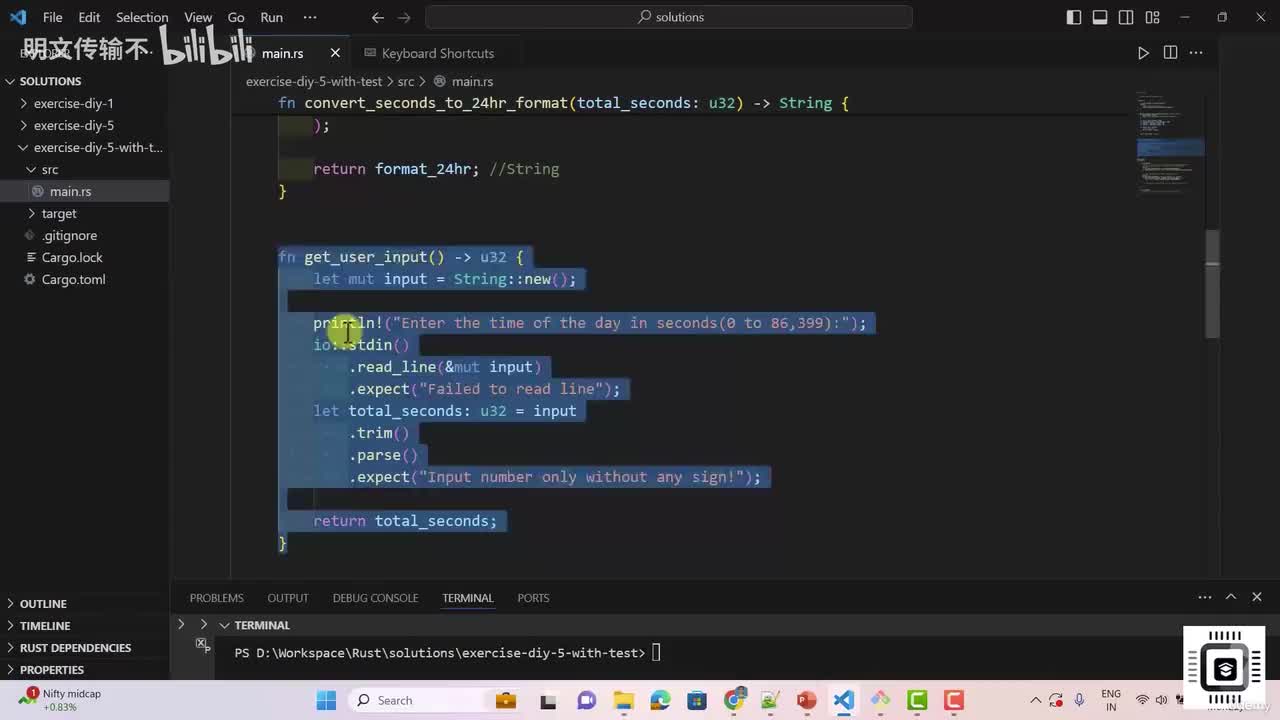Screen dimensions: 1280x720
Task: Collapse the TERMINAL group chevron
Action: 224,625
